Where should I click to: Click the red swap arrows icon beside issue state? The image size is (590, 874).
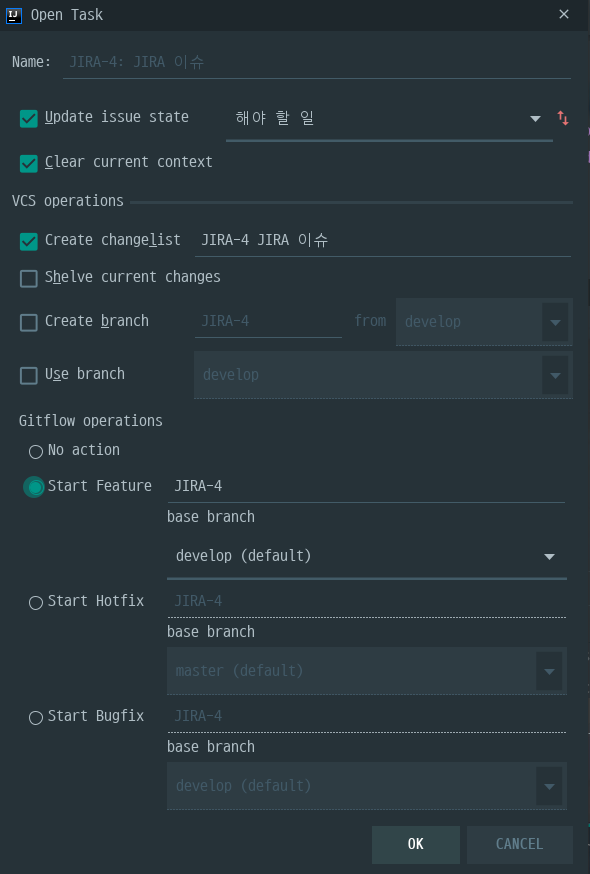pos(563,118)
